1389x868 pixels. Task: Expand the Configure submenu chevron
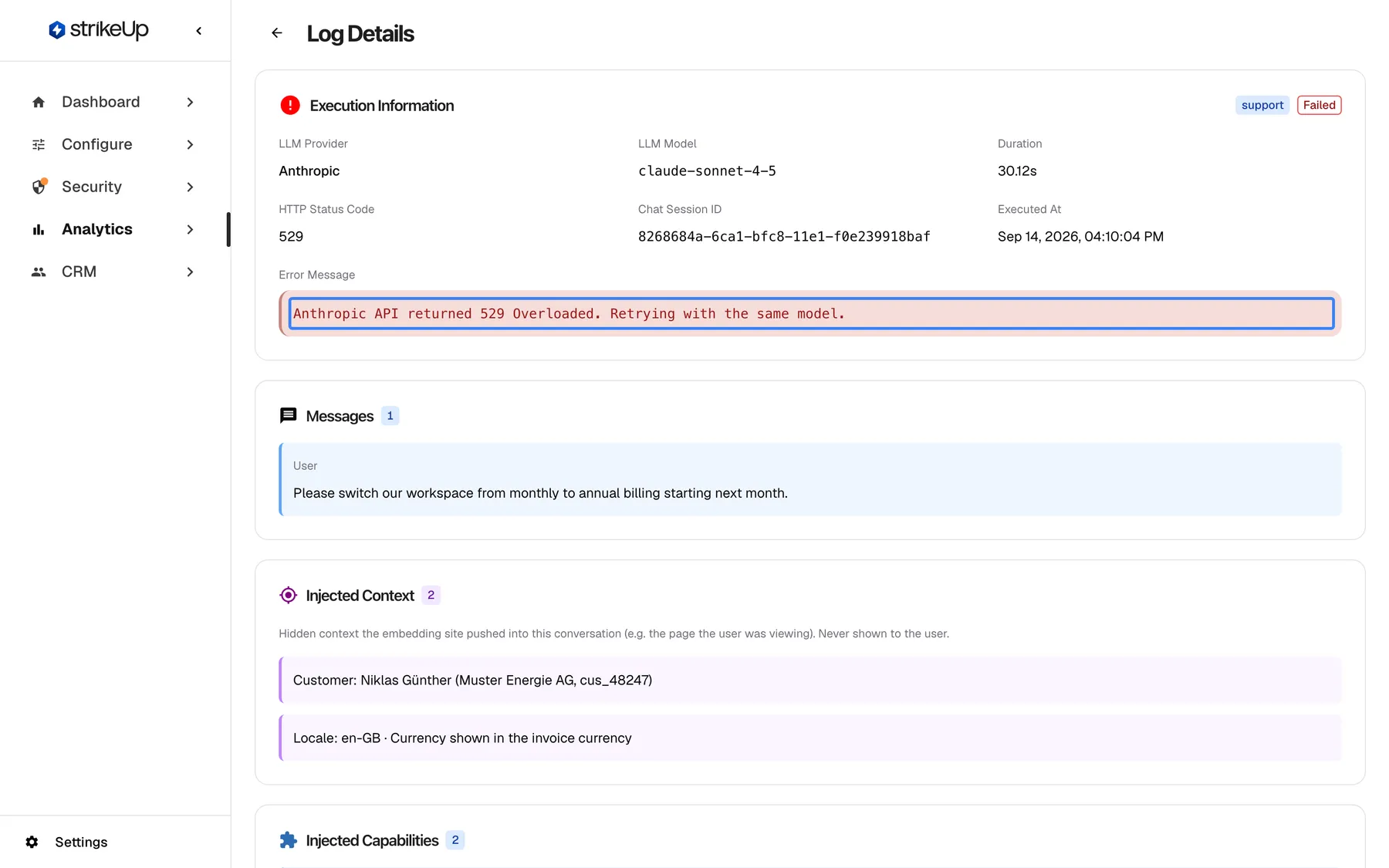click(x=190, y=144)
